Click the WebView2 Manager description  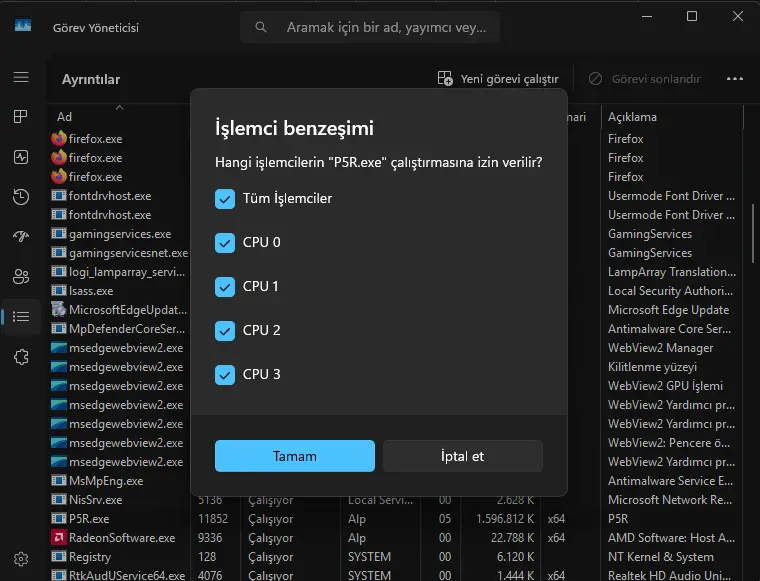[660, 348]
